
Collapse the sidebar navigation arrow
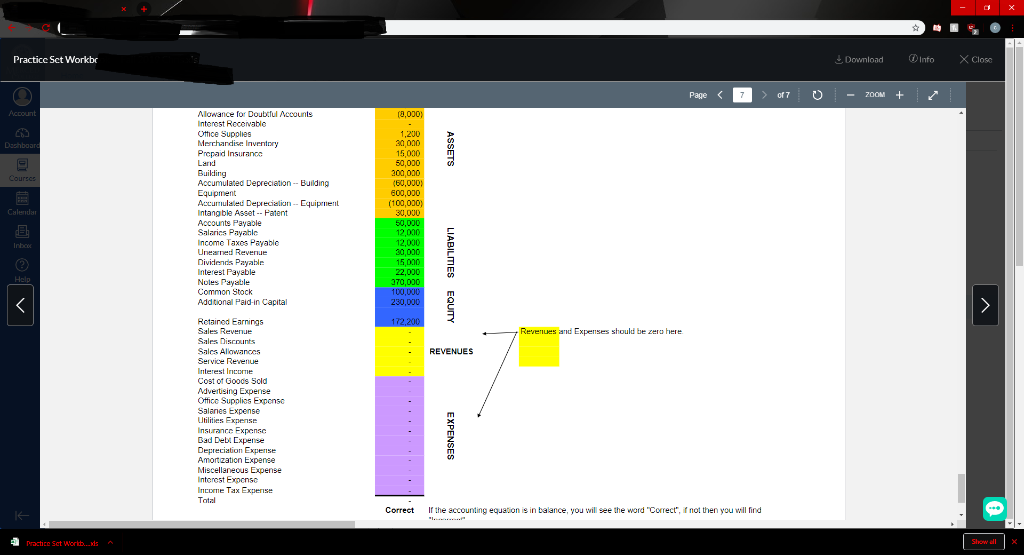pyautogui.click(x=22, y=515)
